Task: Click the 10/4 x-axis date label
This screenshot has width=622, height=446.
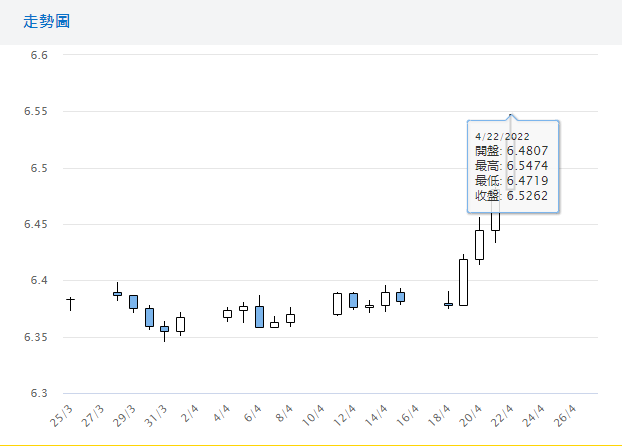Action: (312, 414)
